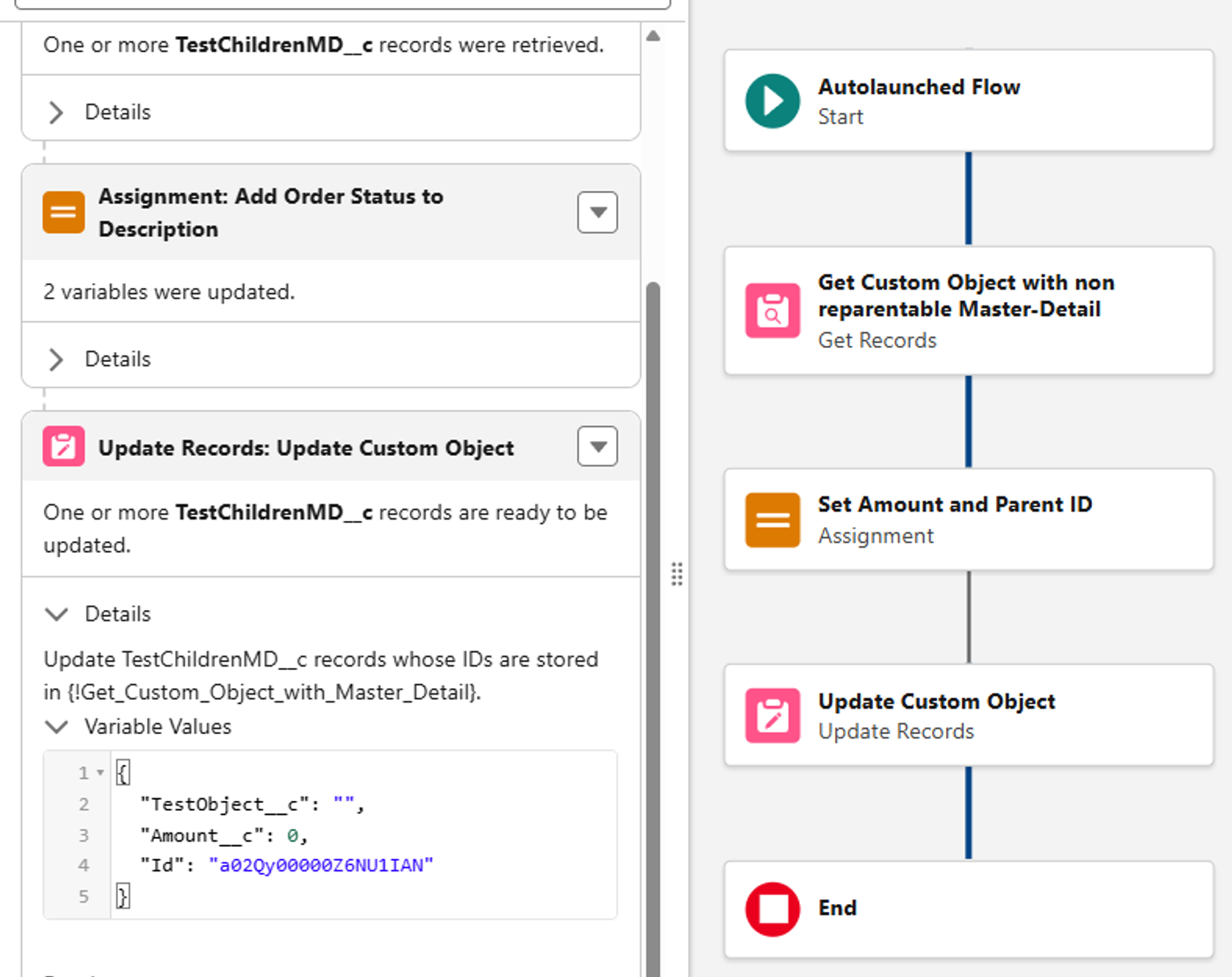Open the Assignment Add Order Status dropdown menu
The height and width of the screenshot is (977, 1232).
coord(598,212)
